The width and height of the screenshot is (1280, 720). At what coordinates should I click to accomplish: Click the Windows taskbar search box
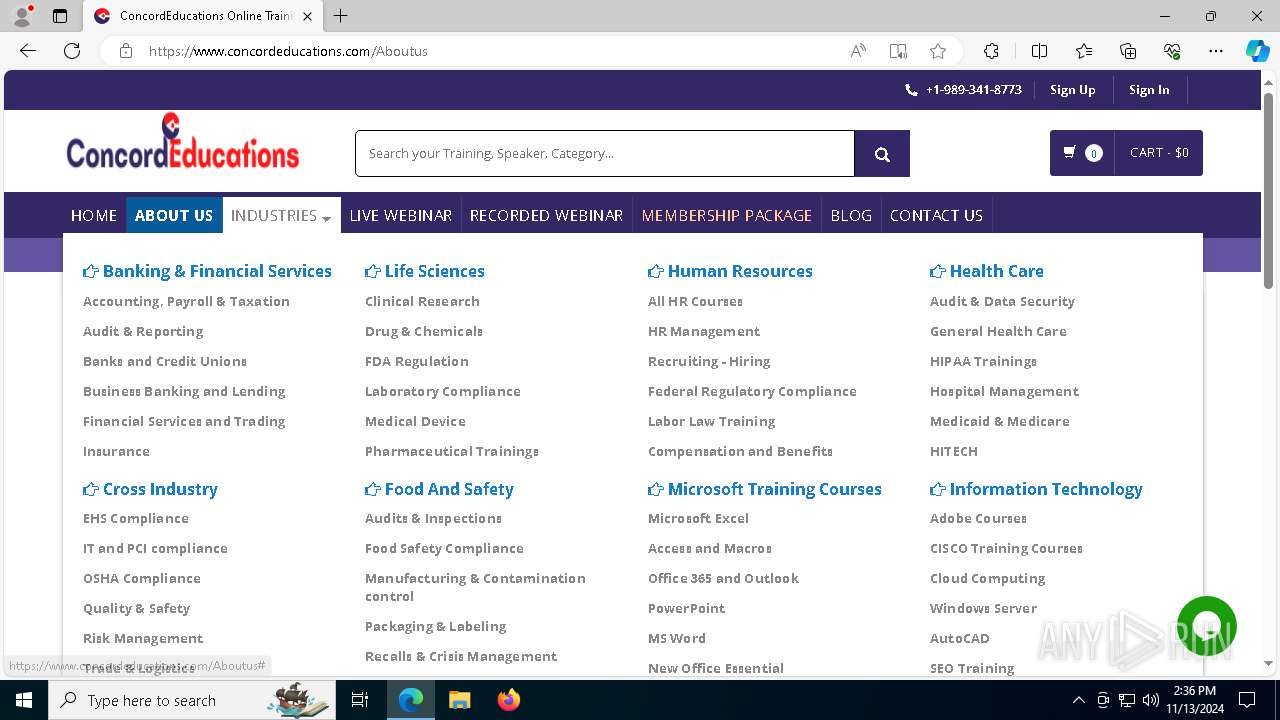point(192,700)
